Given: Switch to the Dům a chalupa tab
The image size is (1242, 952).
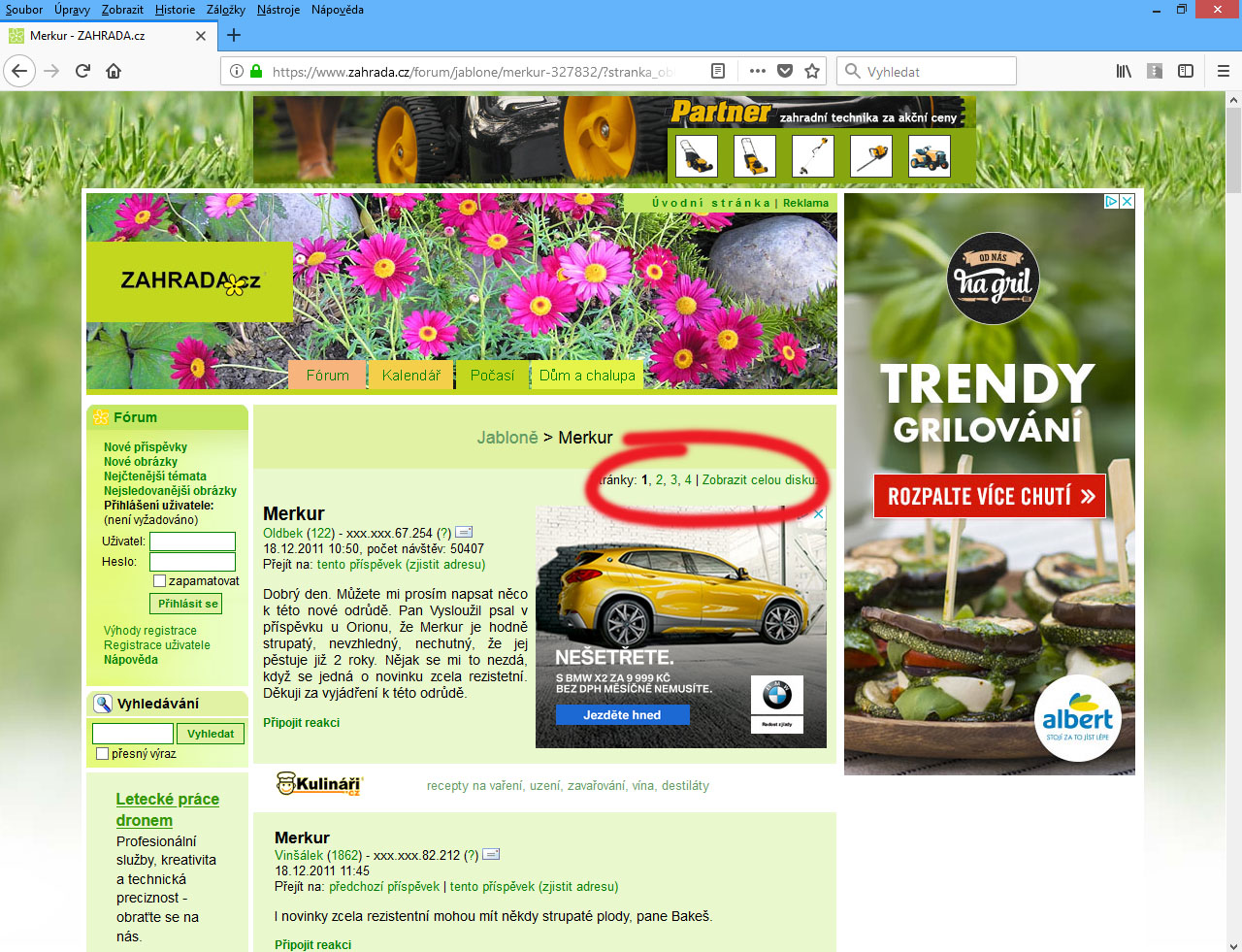Looking at the screenshot, I should point(587,375).
